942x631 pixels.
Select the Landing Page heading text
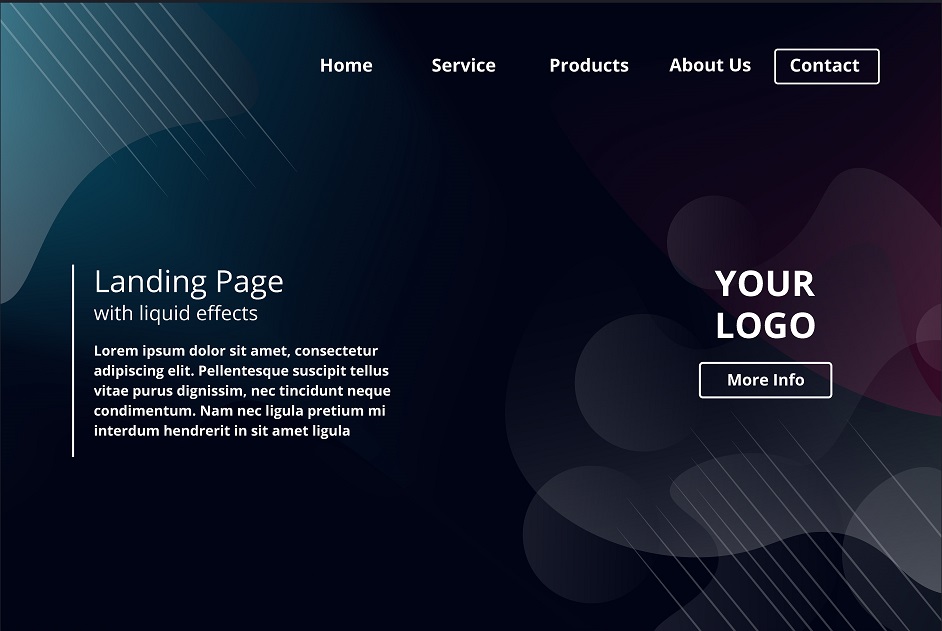(189, 282)
